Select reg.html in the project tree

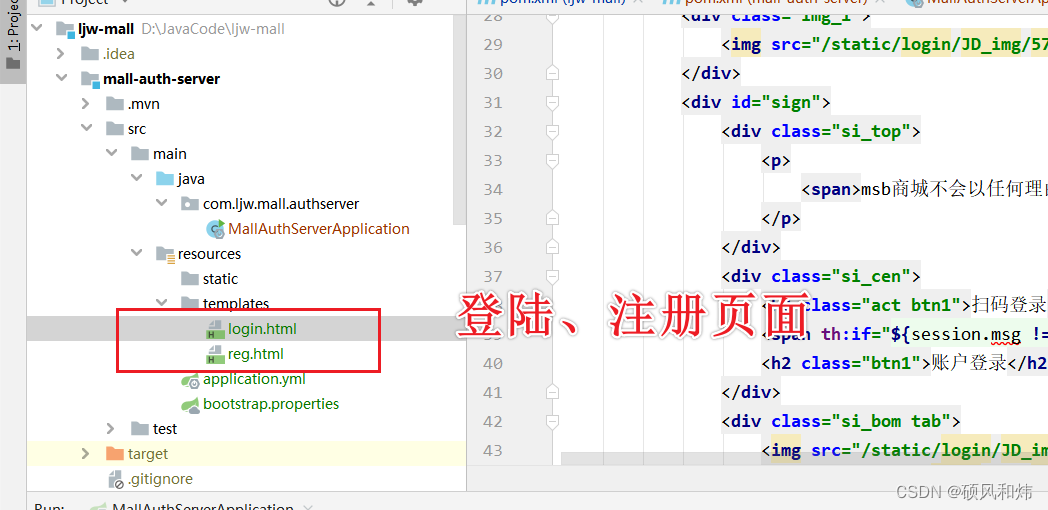tap(255, 354)
